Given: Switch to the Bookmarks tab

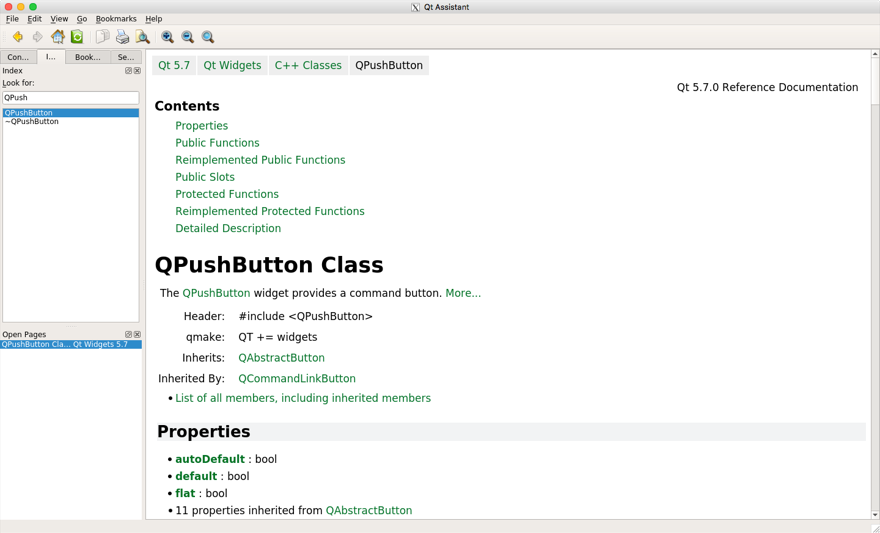Looking at the screenshot, I should coord(88,57).
